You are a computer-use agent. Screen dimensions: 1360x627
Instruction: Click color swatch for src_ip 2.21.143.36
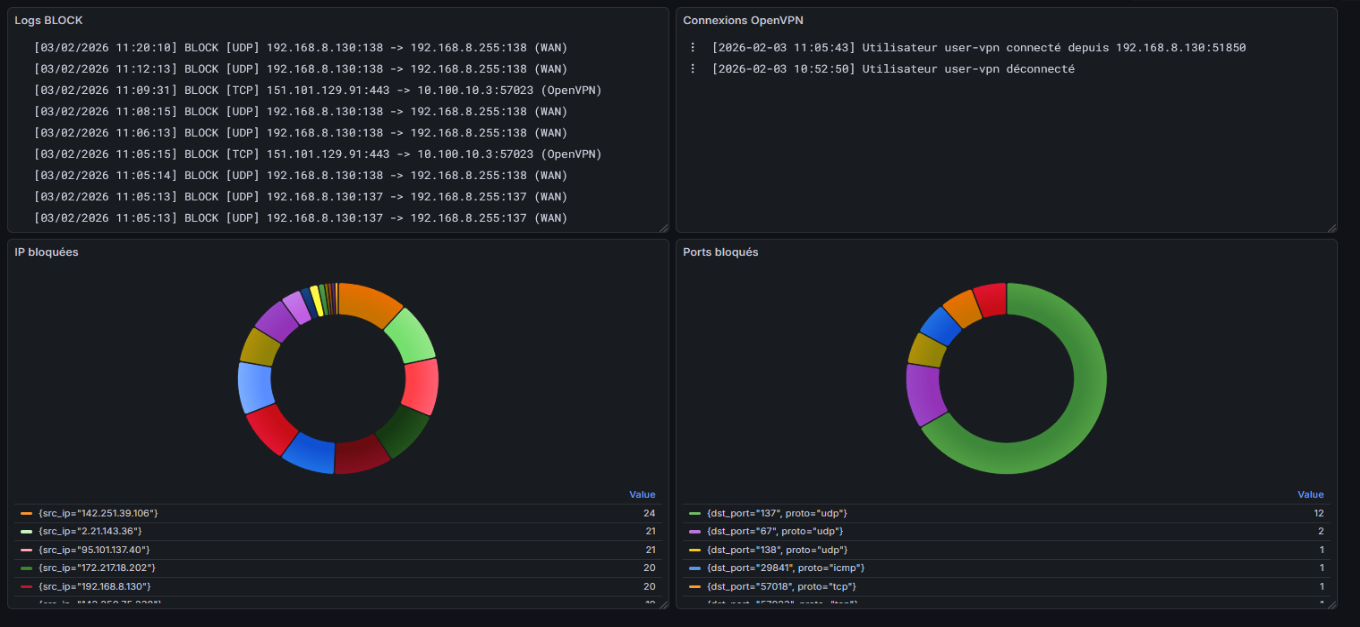27,531
